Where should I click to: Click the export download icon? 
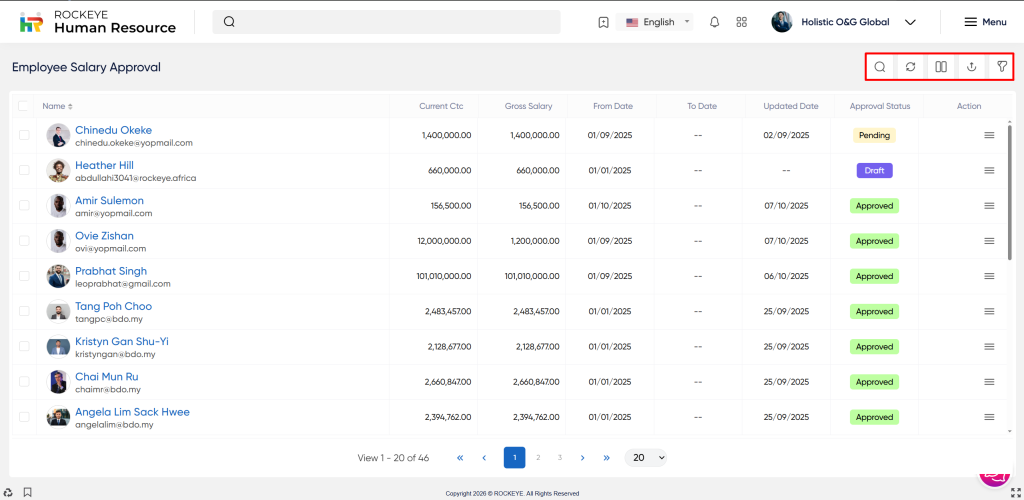(x=971, y=67)
